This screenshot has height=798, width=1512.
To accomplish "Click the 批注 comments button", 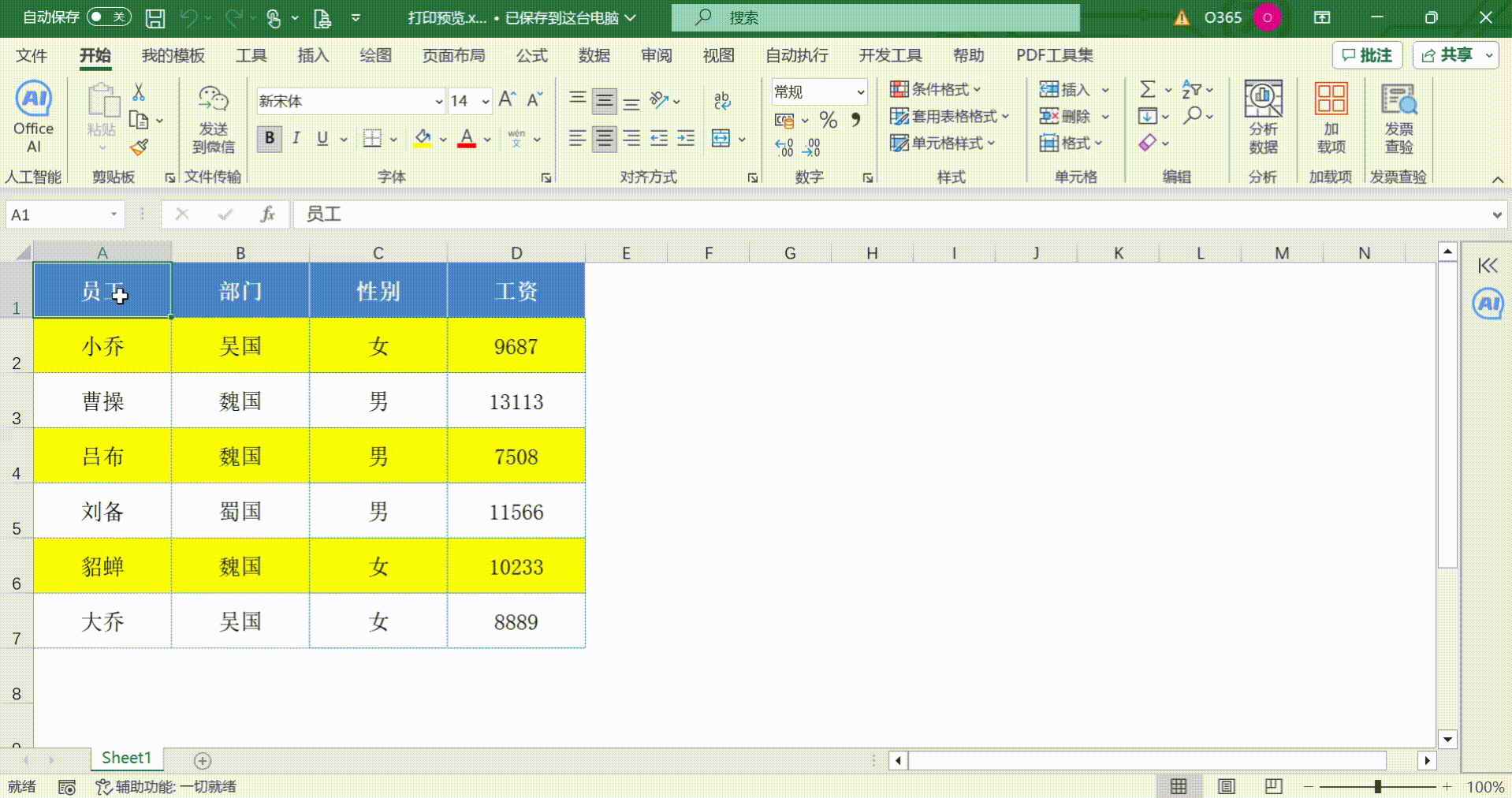I will tap(1368, 55).
